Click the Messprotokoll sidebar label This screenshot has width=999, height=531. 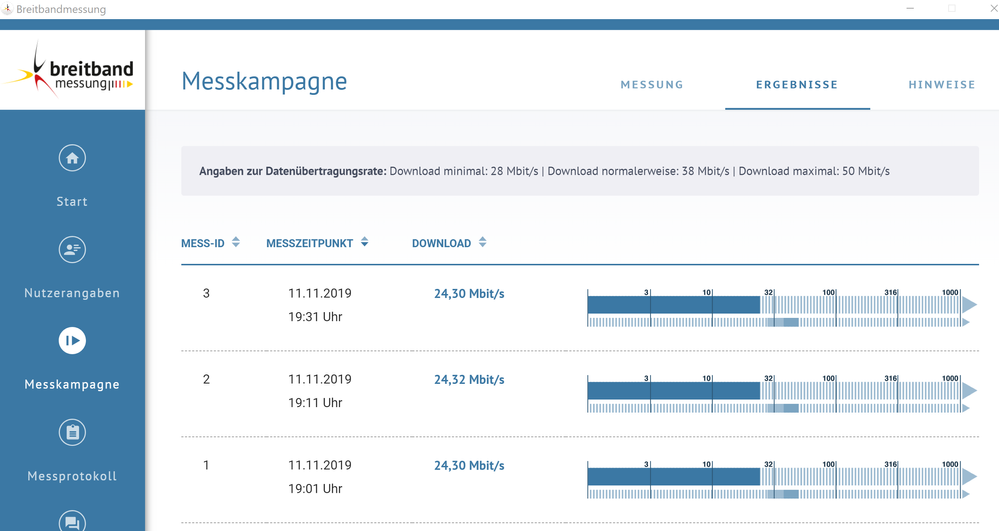[x=72, y=476]
